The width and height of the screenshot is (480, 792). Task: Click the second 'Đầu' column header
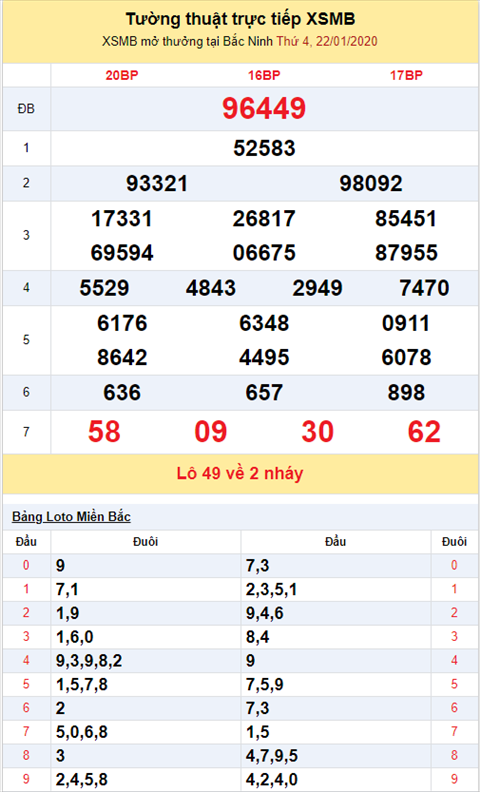click(x=335, y=542)
